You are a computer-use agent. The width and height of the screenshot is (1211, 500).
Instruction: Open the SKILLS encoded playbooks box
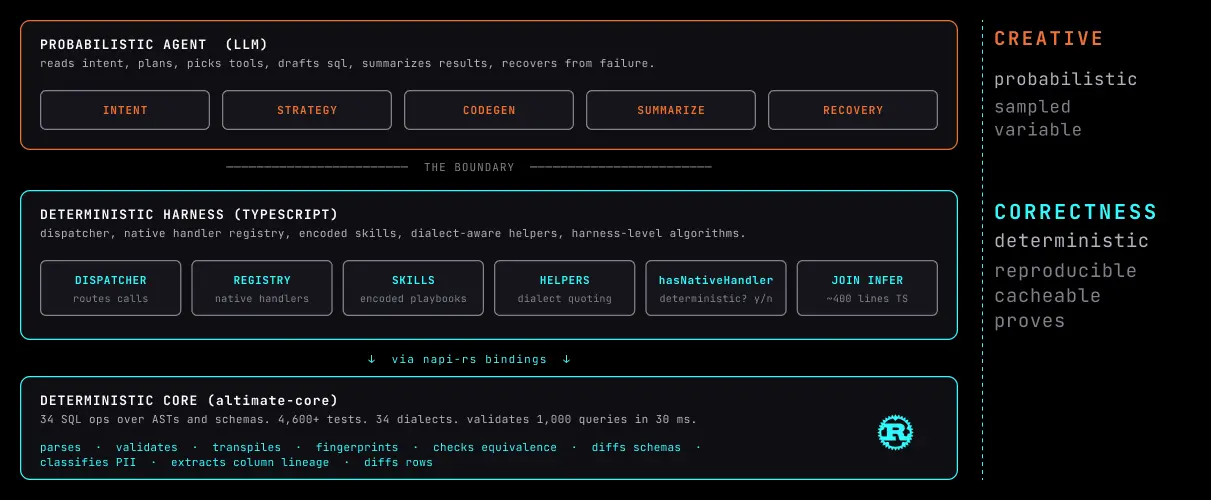[413, 288]
